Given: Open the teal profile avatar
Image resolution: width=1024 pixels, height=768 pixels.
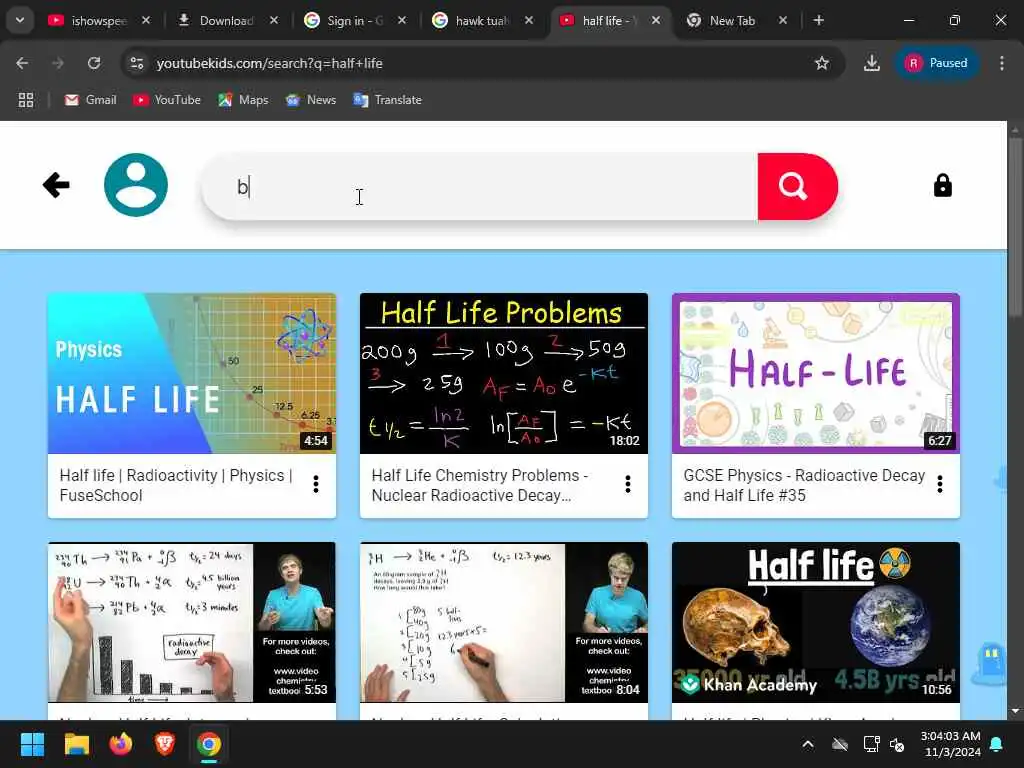Looking at the screenshot, I should click(x=136, y=185).
